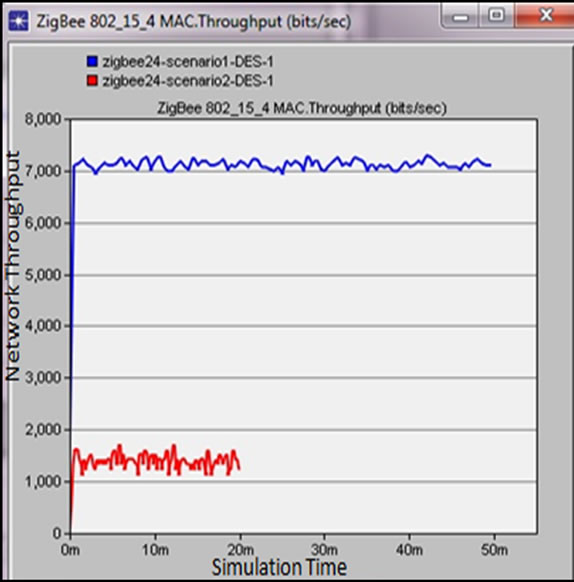Click the 8,000 y-axis tick label
The width and height of the screenshot is (574, 582).
point(43,120)
